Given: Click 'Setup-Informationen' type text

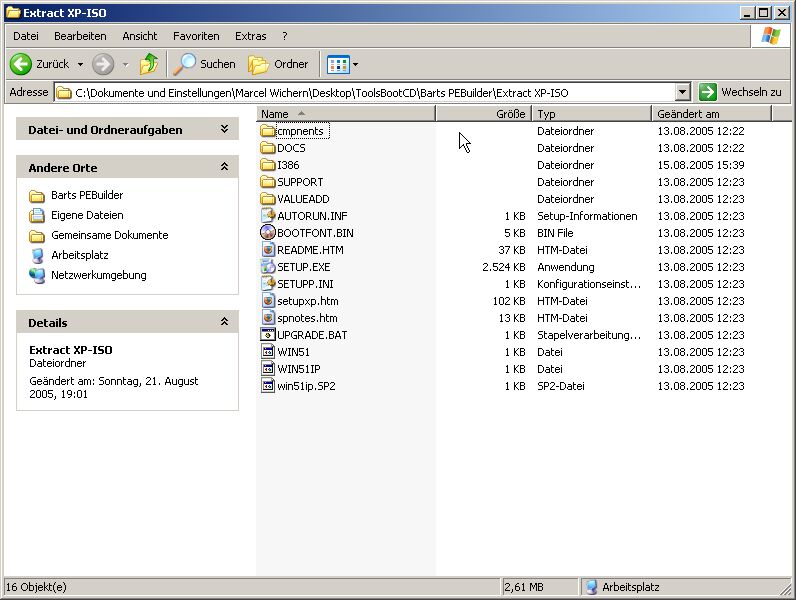Looking at the screenshot, I should click(587, 216).
